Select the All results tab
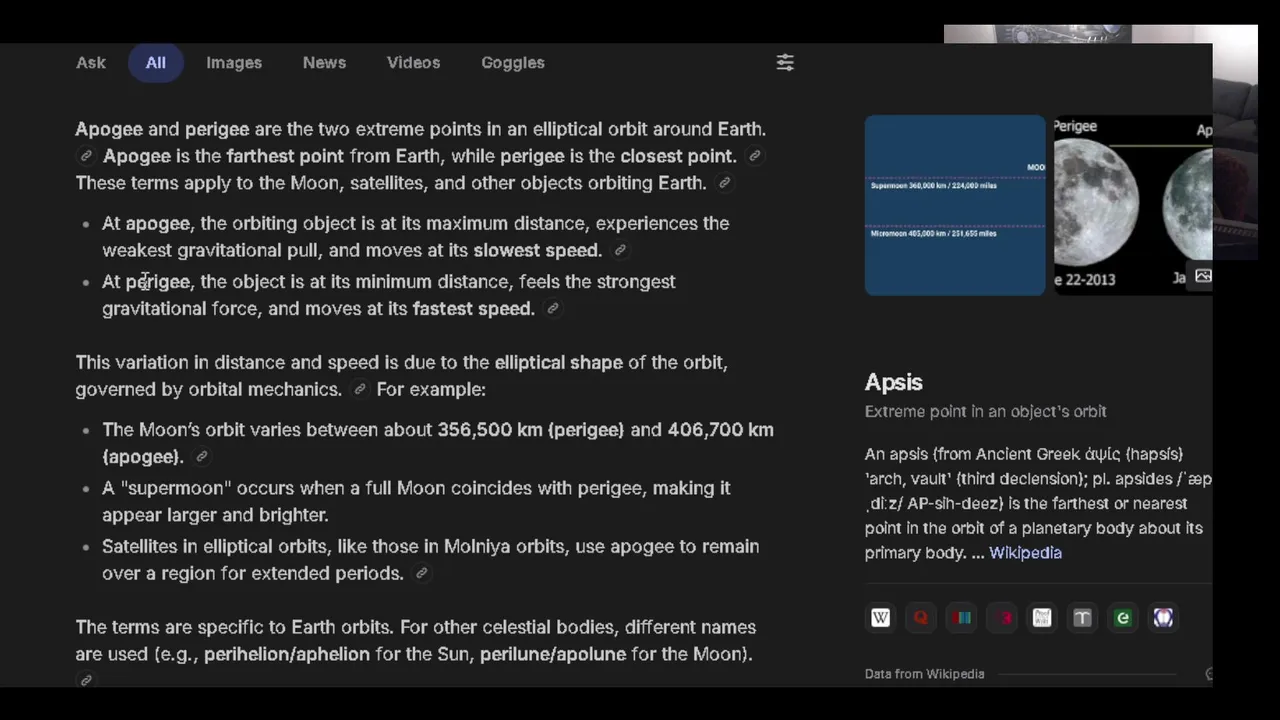The height and width of the screenshot is (720, 1280). 156,62
